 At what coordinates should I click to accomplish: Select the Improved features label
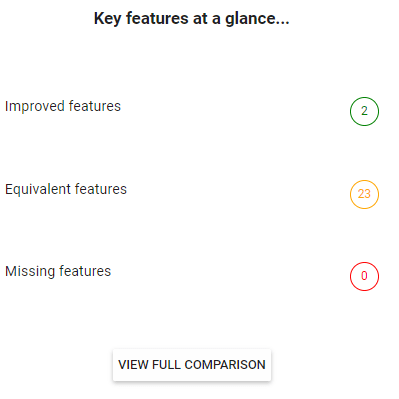(63, 106)
